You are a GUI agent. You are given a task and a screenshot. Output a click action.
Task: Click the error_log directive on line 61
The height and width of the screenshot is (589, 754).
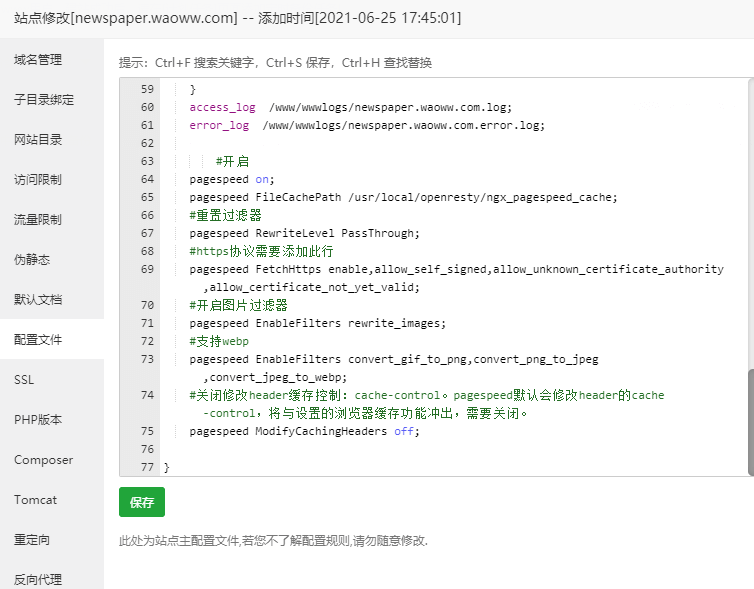[x=219, y=125]
